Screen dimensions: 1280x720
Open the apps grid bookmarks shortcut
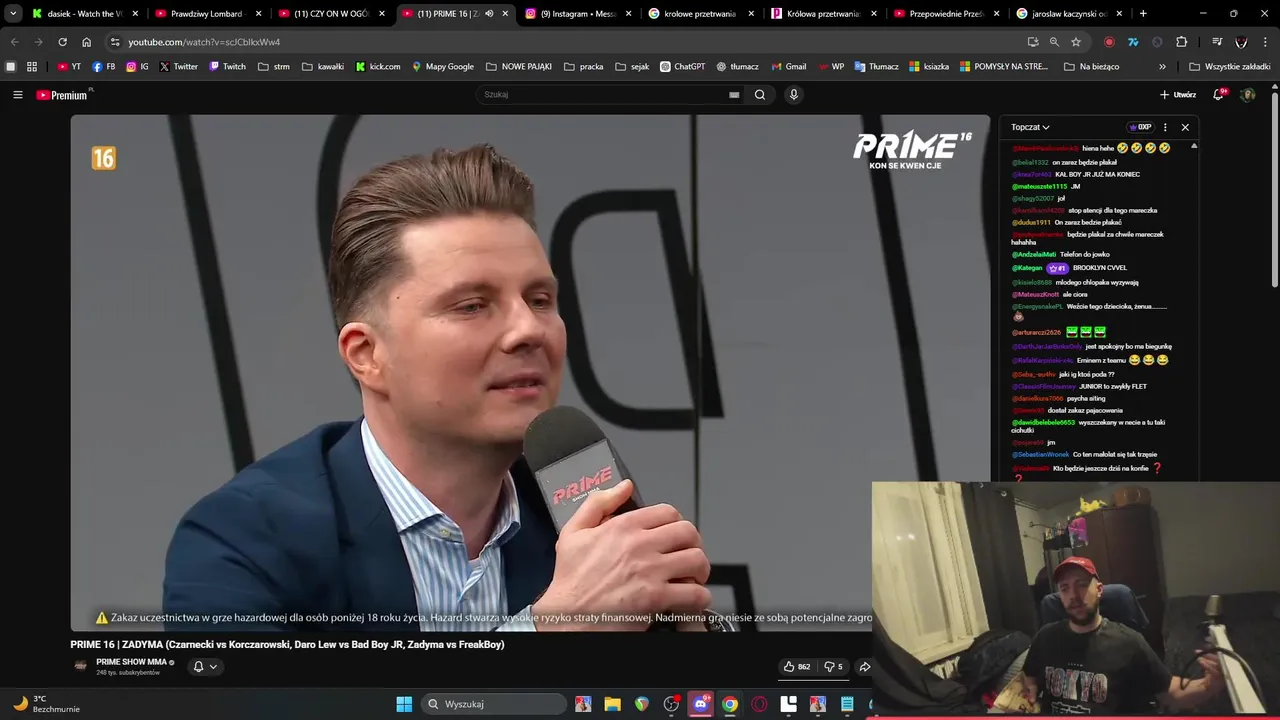(x=32, y=67)
